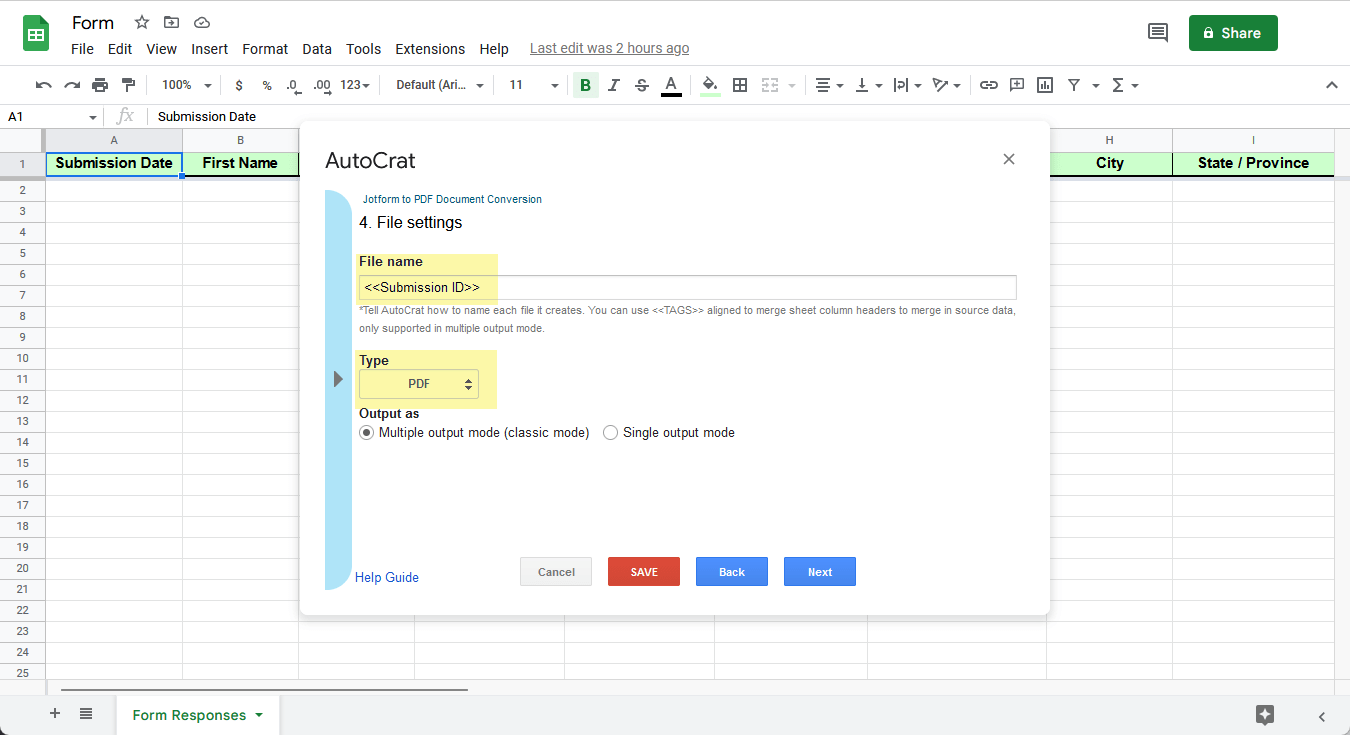Open the text rotation dropdown

coord(946,85)
